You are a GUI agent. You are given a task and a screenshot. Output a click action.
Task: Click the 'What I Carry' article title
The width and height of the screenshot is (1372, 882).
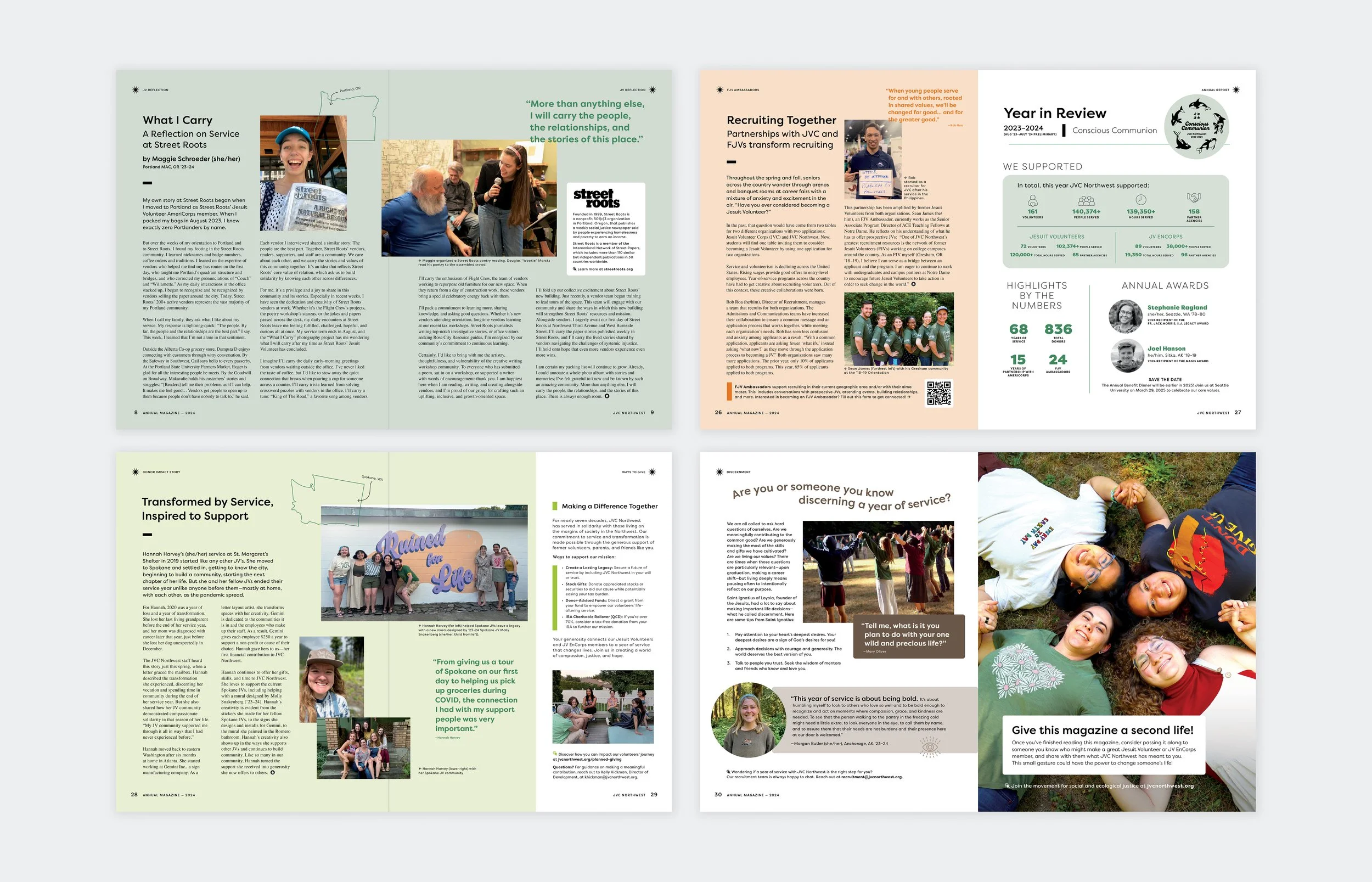point(177,120)
